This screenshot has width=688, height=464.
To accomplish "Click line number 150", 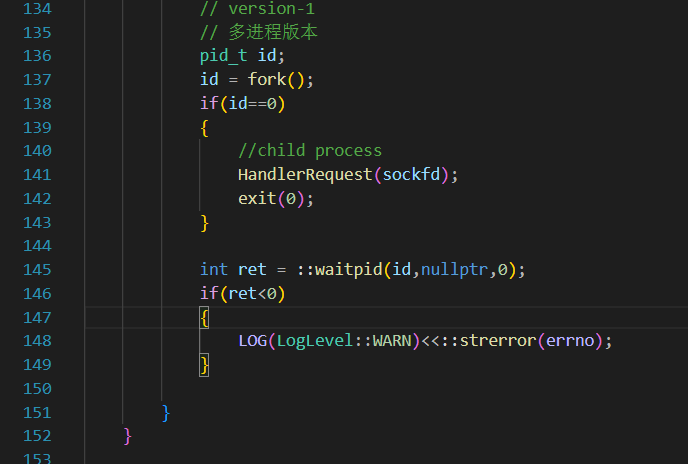I will pyautogui.click(x=37, y=388).
